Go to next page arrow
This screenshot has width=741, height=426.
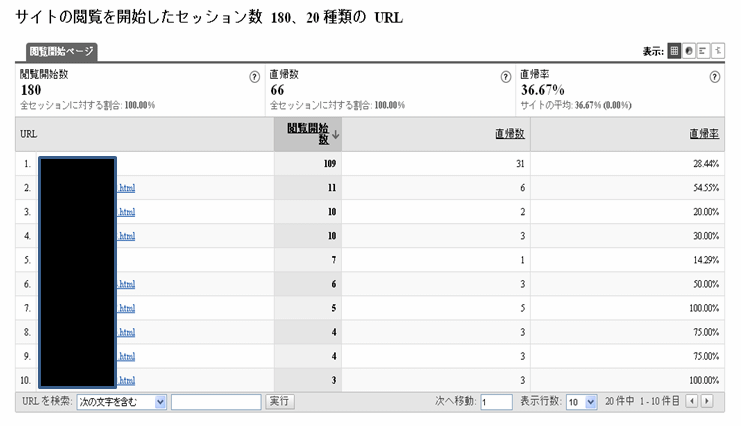(x=707, y=401)
